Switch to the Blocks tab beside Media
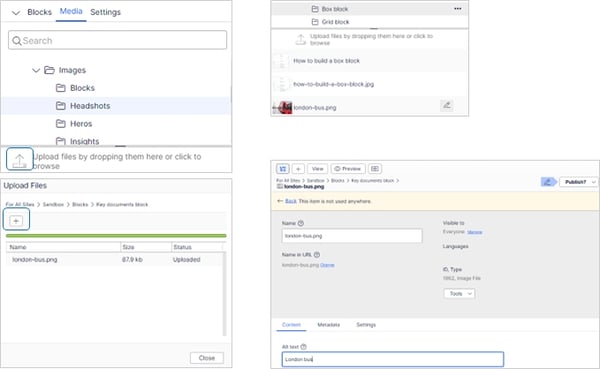The height and width of the screenshot is (369, 600). pyautogui.click(x=39, y=12)
